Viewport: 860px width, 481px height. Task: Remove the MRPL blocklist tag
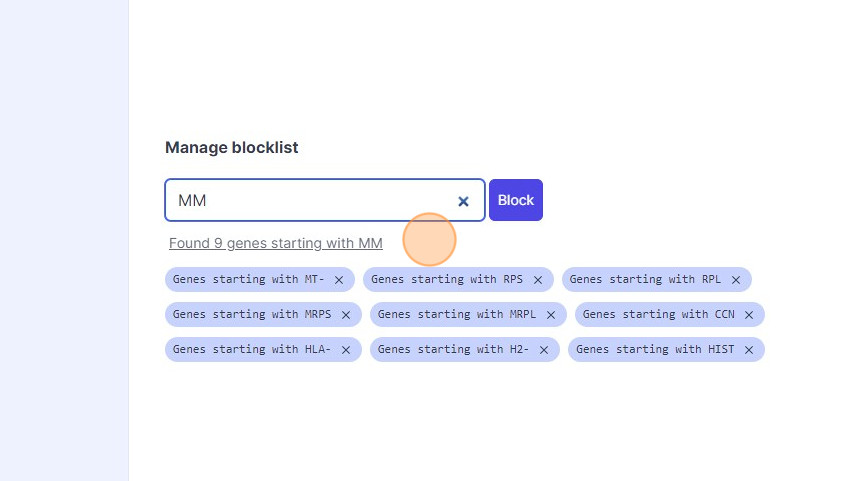click(x=551, y=315)
